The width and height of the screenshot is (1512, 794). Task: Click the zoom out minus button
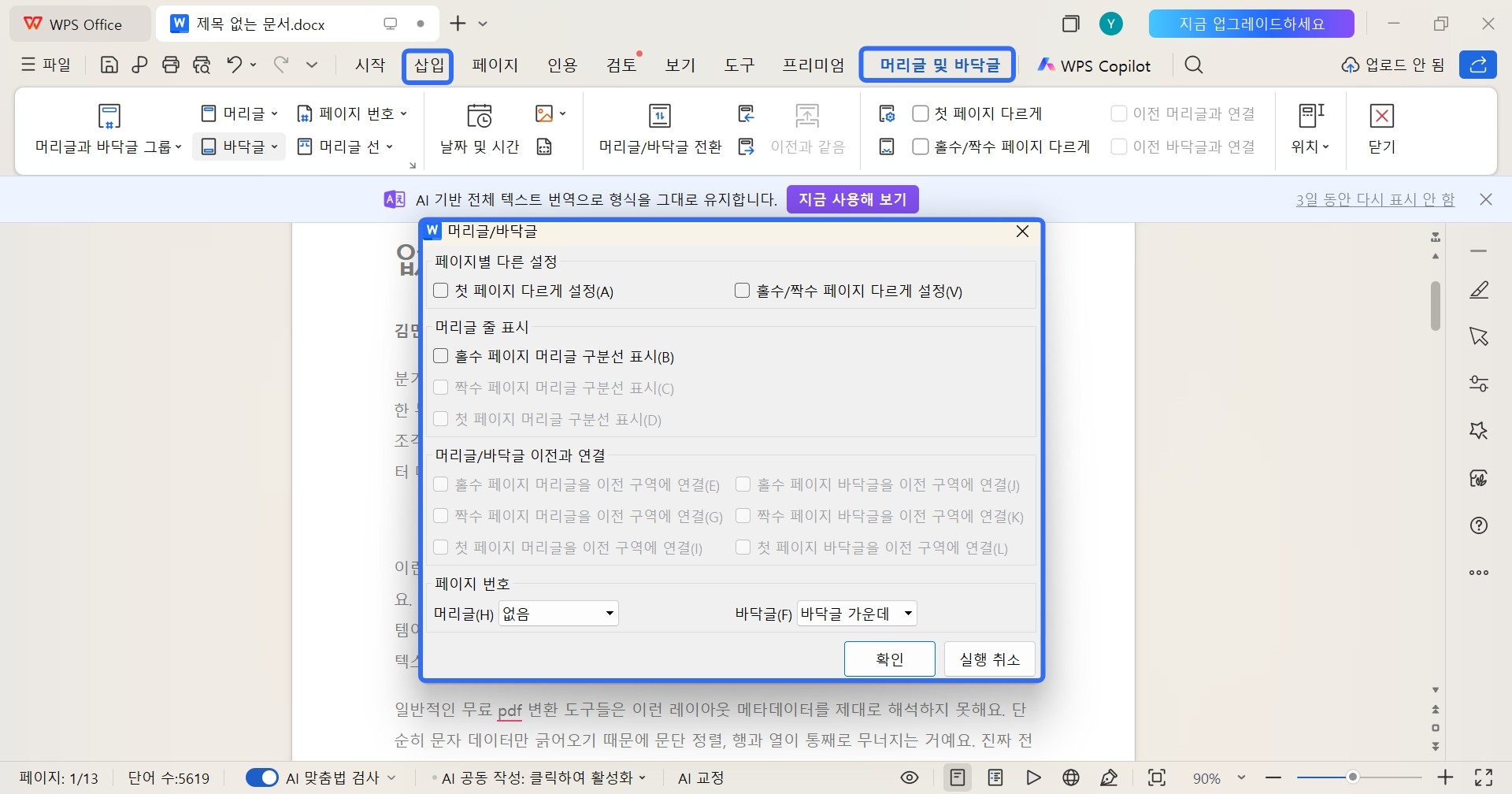tap(1273, 778)
